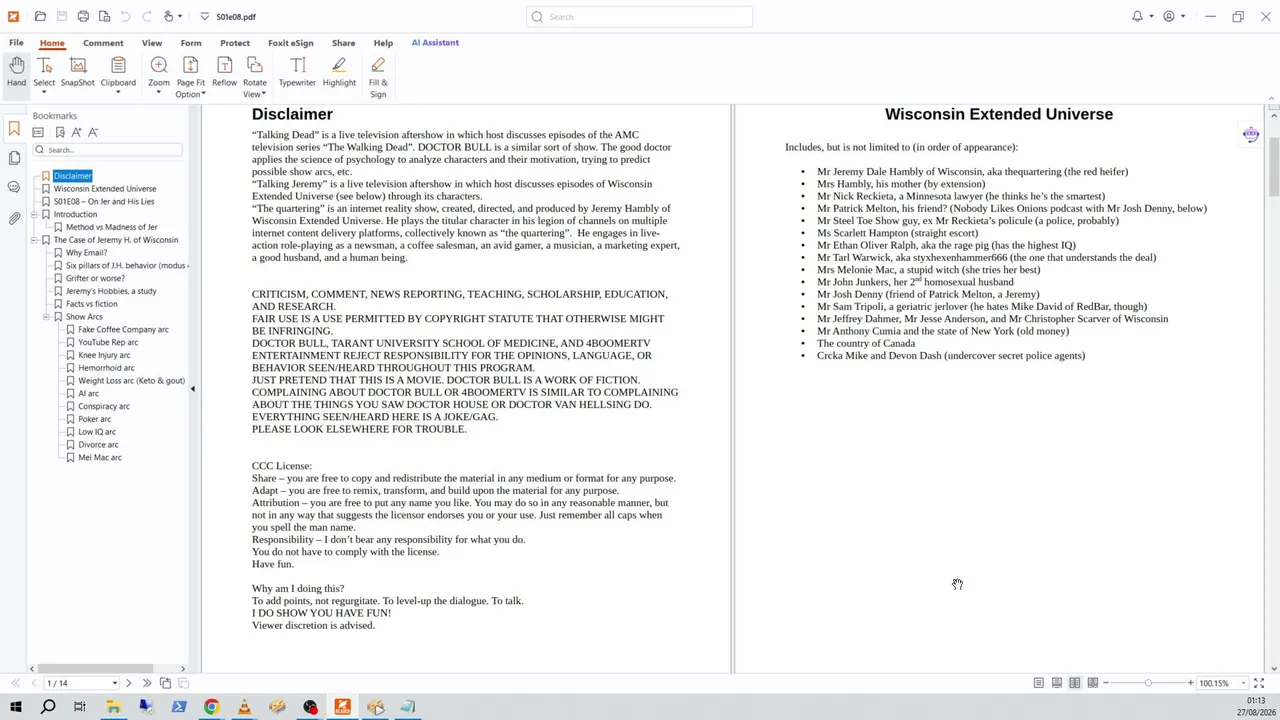Open the Attachments paperclip panel icon
Viewport: 1280px width, 720px height.
(14, 217)
